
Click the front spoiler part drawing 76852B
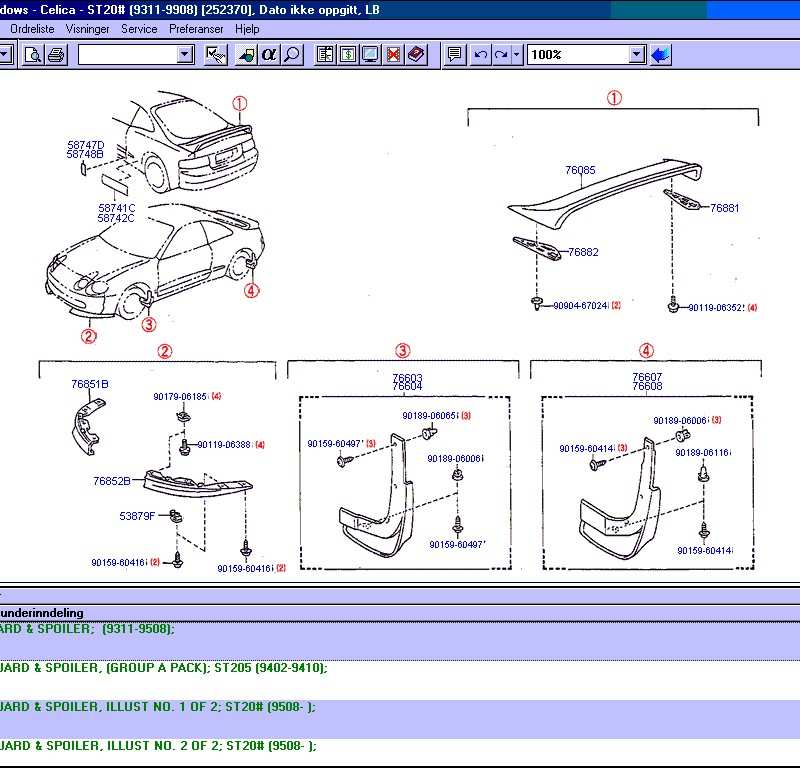[x=198, y=483]
